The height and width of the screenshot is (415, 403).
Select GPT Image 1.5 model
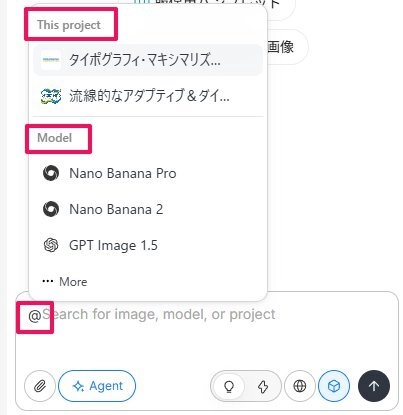click(148, 245)
